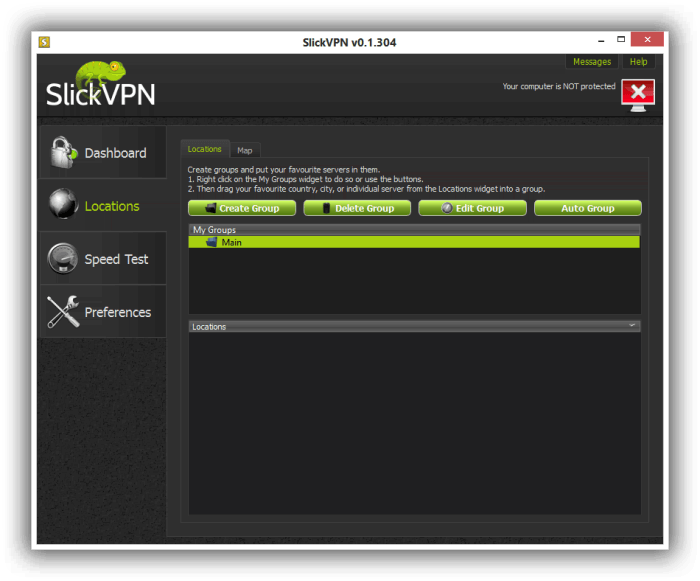This screenshot has height=581, width=700.
Task: Close the SlickVPN window
Action: tap(647, 40)
